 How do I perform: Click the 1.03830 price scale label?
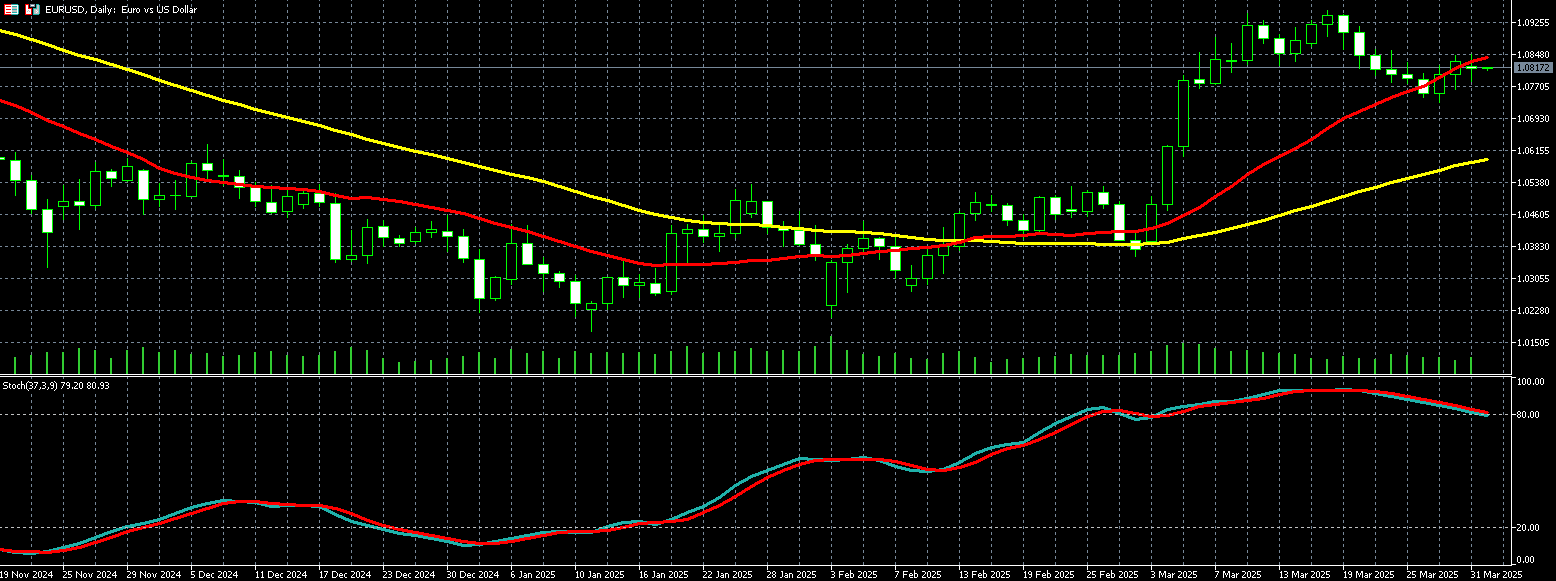coord(1532,246)
